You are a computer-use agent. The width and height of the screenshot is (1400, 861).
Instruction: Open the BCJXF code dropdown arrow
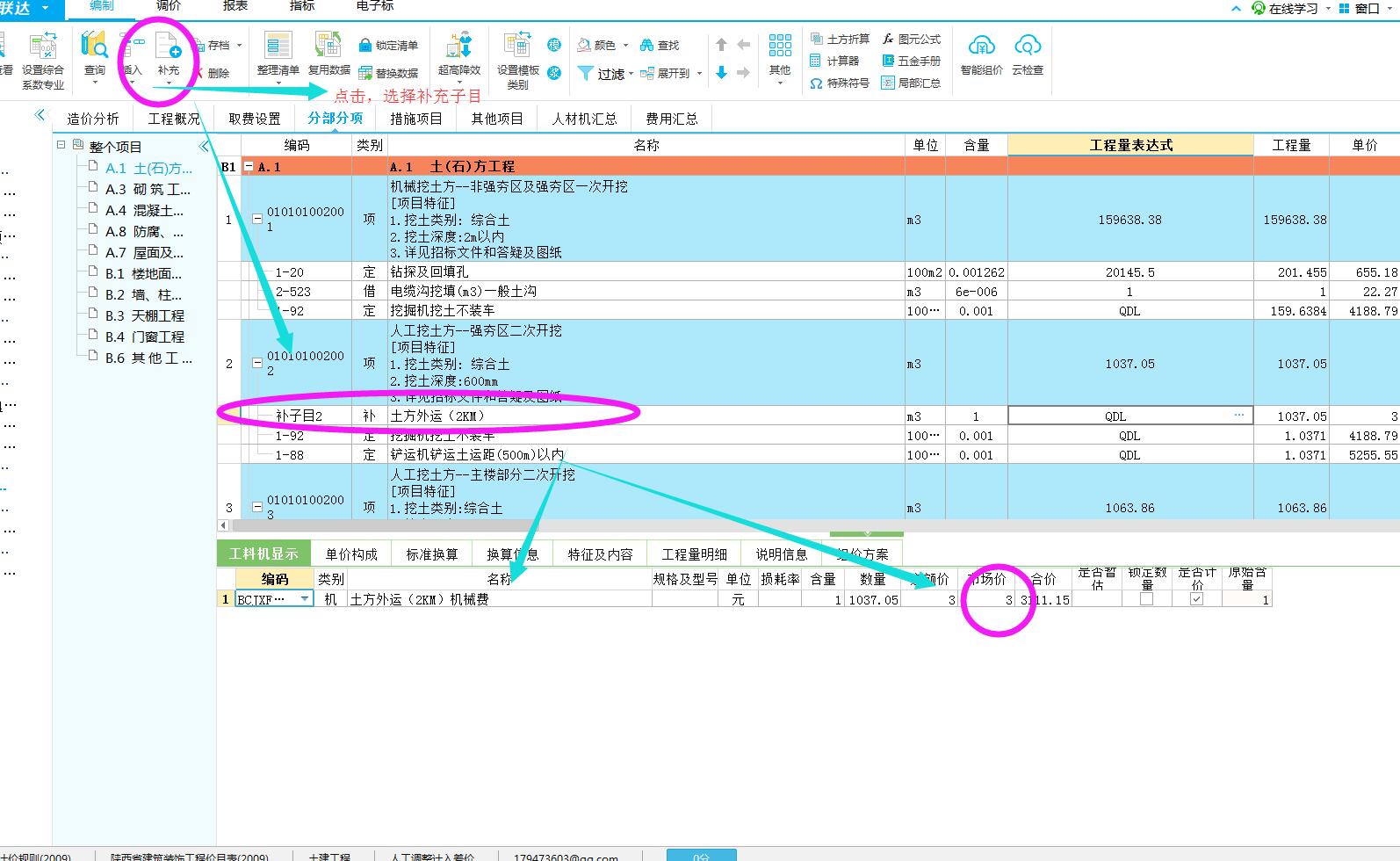[x=305, y=599]
